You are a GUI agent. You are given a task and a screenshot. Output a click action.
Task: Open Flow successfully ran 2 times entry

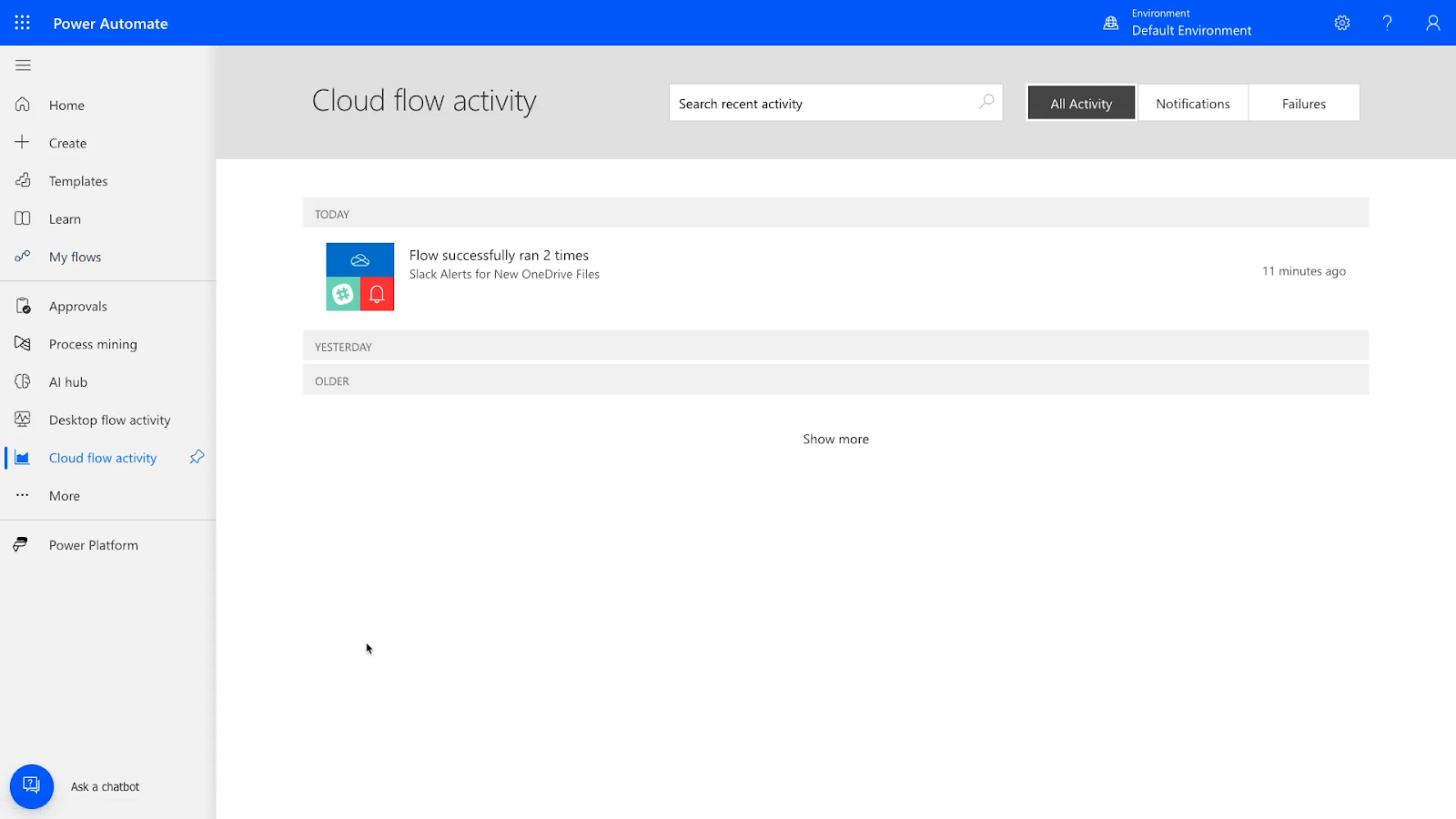pos(499,256)
